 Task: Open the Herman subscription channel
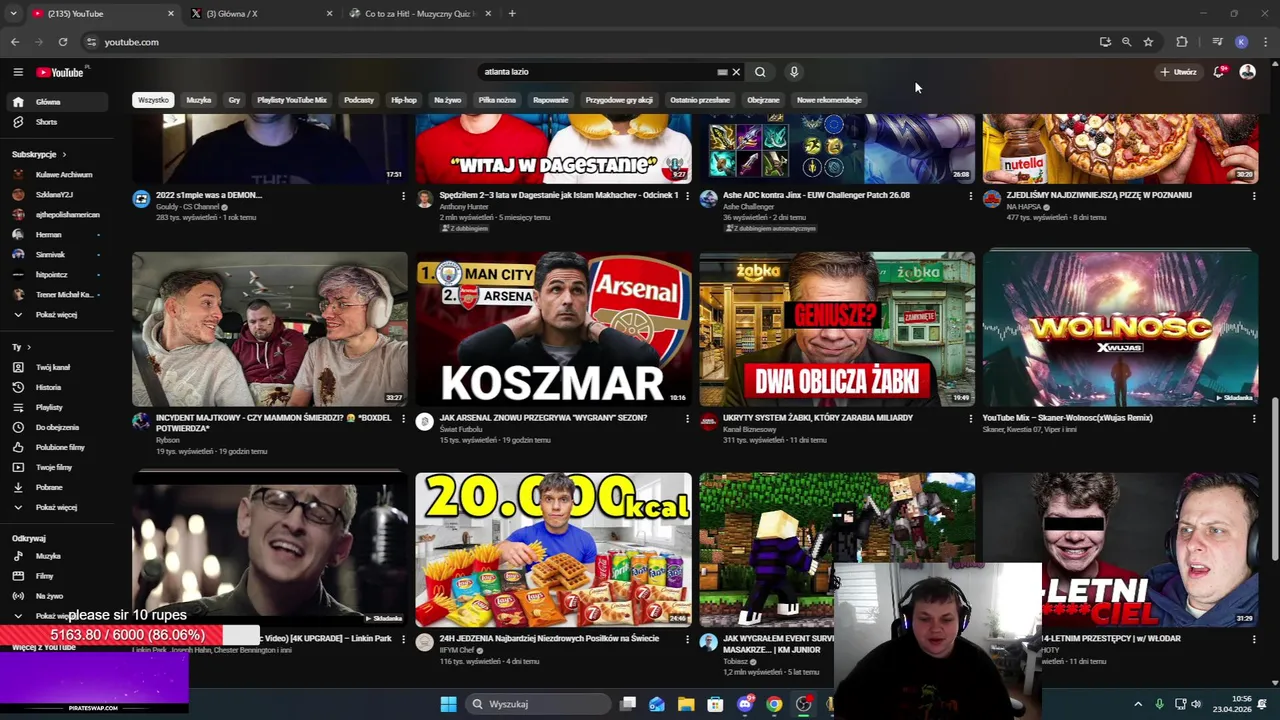tap(55, 235)
